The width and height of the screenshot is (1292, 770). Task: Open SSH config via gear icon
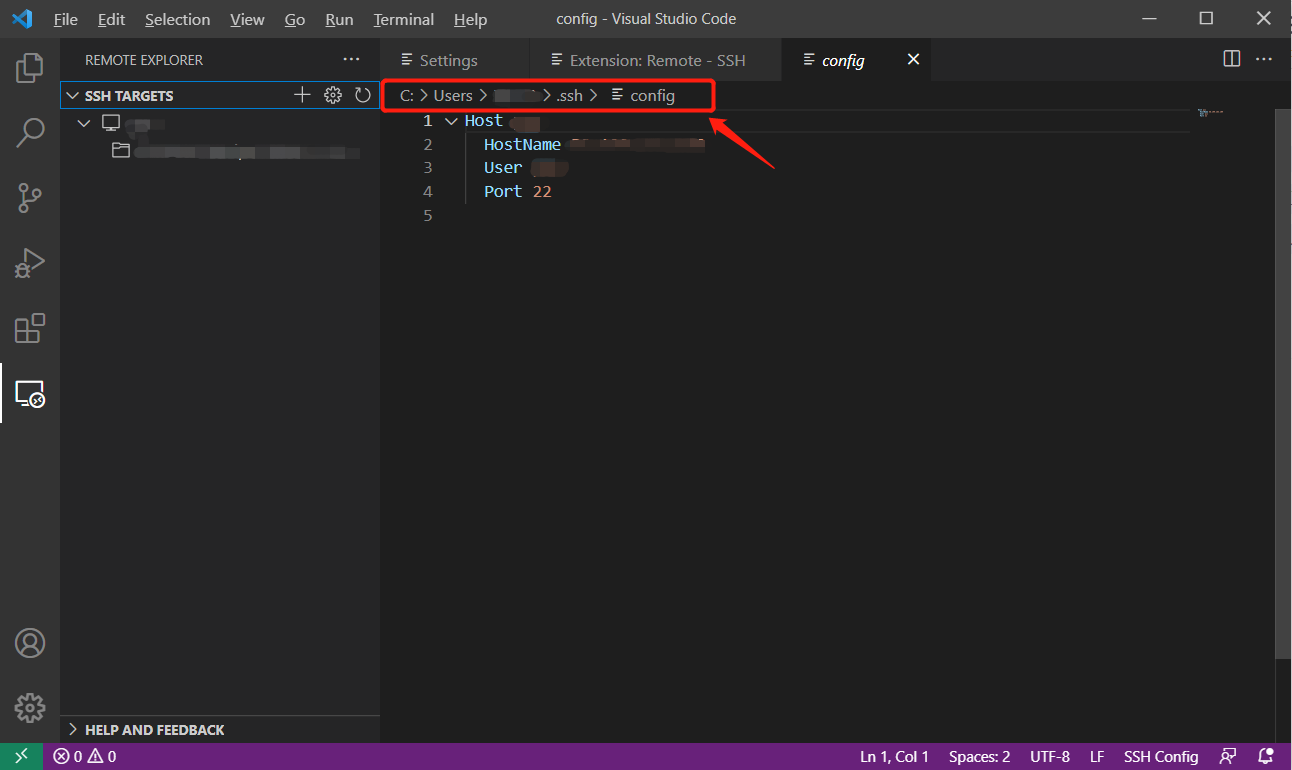pyautogui.click(x=333, y=94)
